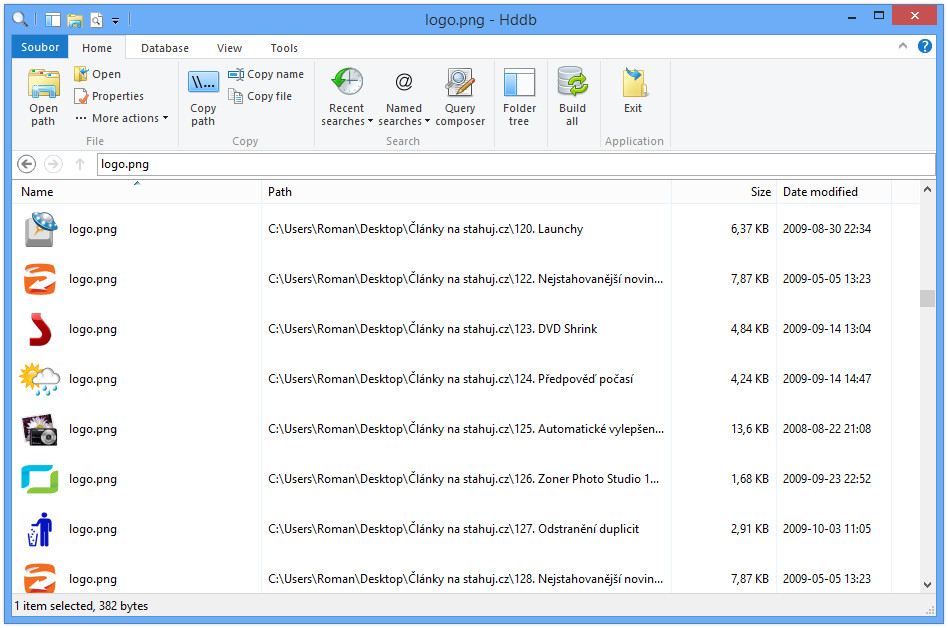The height and width of the screenshot is (628, 948).
Task: Sort results by the Date modified column header
Action: coord(834,192)
